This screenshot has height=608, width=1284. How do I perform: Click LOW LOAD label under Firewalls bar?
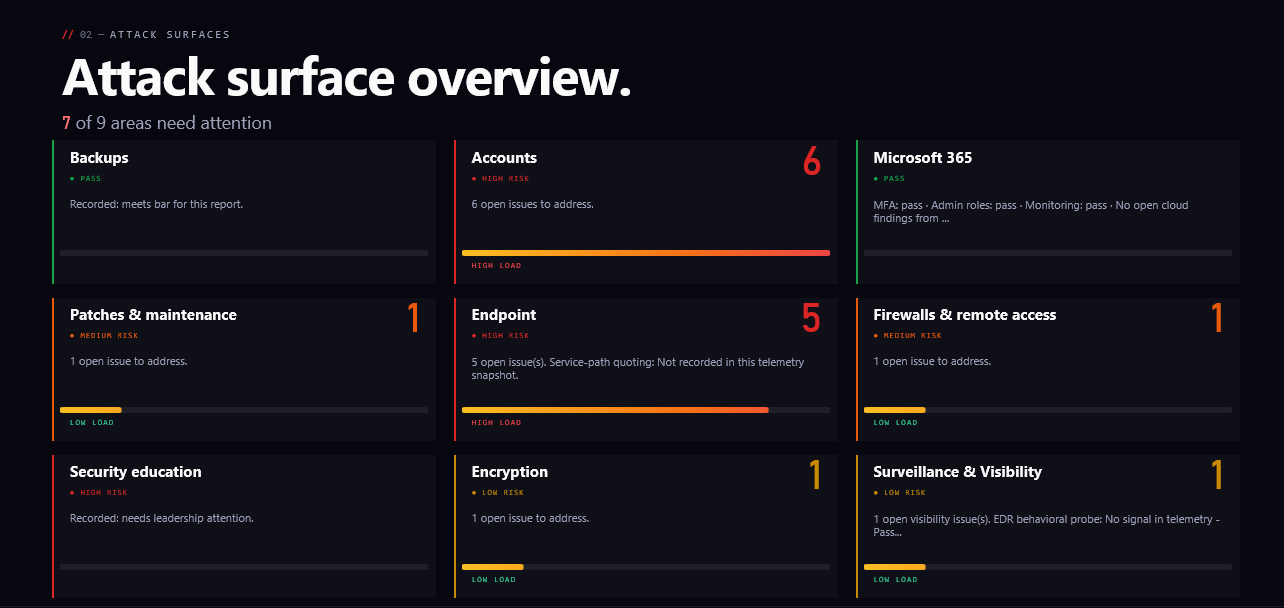tap(895, 423)
